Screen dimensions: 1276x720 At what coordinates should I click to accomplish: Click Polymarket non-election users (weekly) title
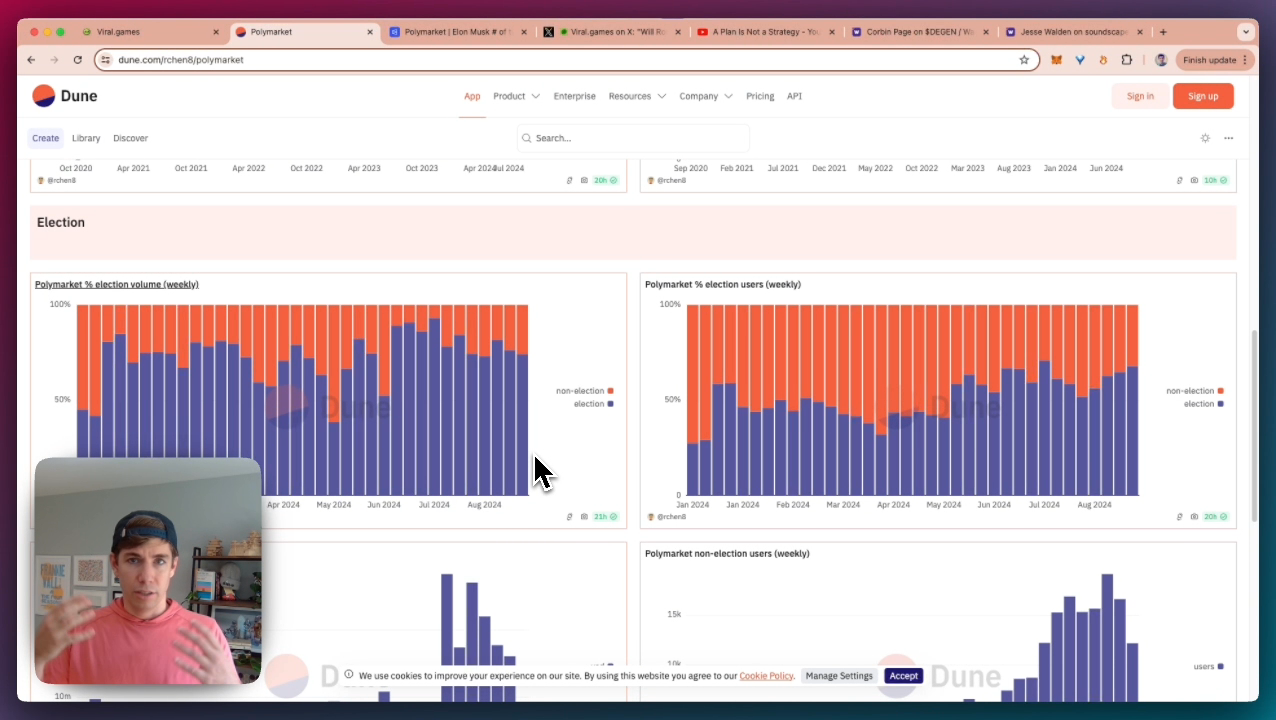tap(727, 553)
